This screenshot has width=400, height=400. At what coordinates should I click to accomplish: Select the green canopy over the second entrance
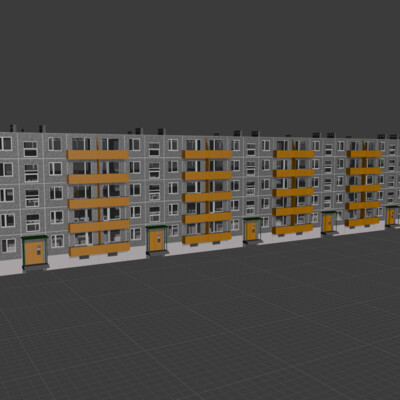[157, 227]
